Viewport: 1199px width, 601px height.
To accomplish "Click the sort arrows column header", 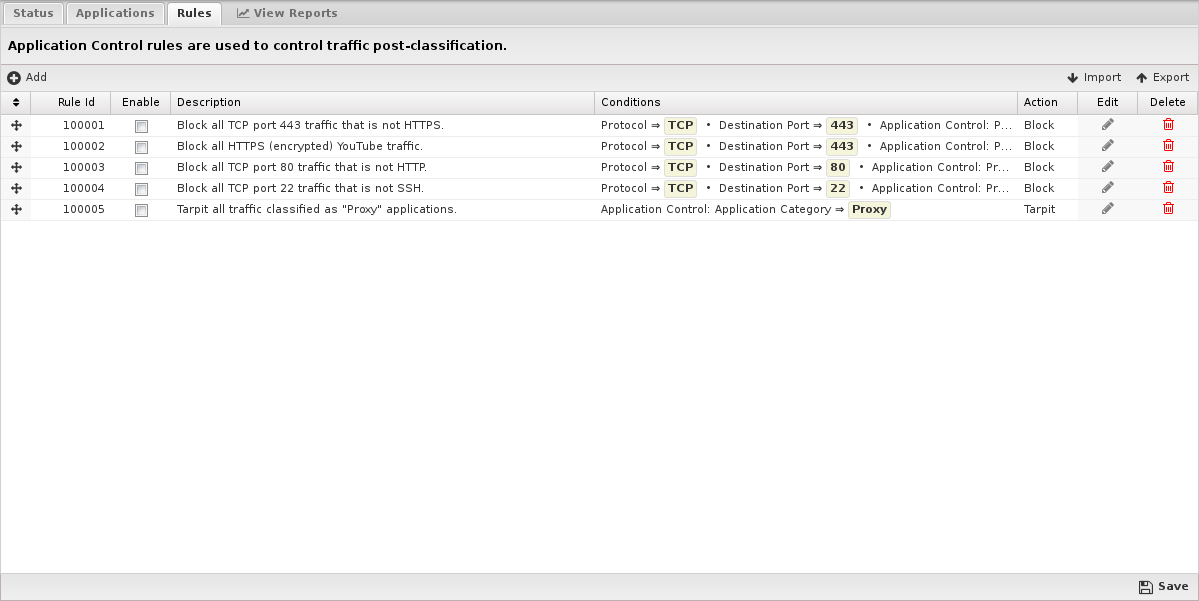I will coord(16,102).
